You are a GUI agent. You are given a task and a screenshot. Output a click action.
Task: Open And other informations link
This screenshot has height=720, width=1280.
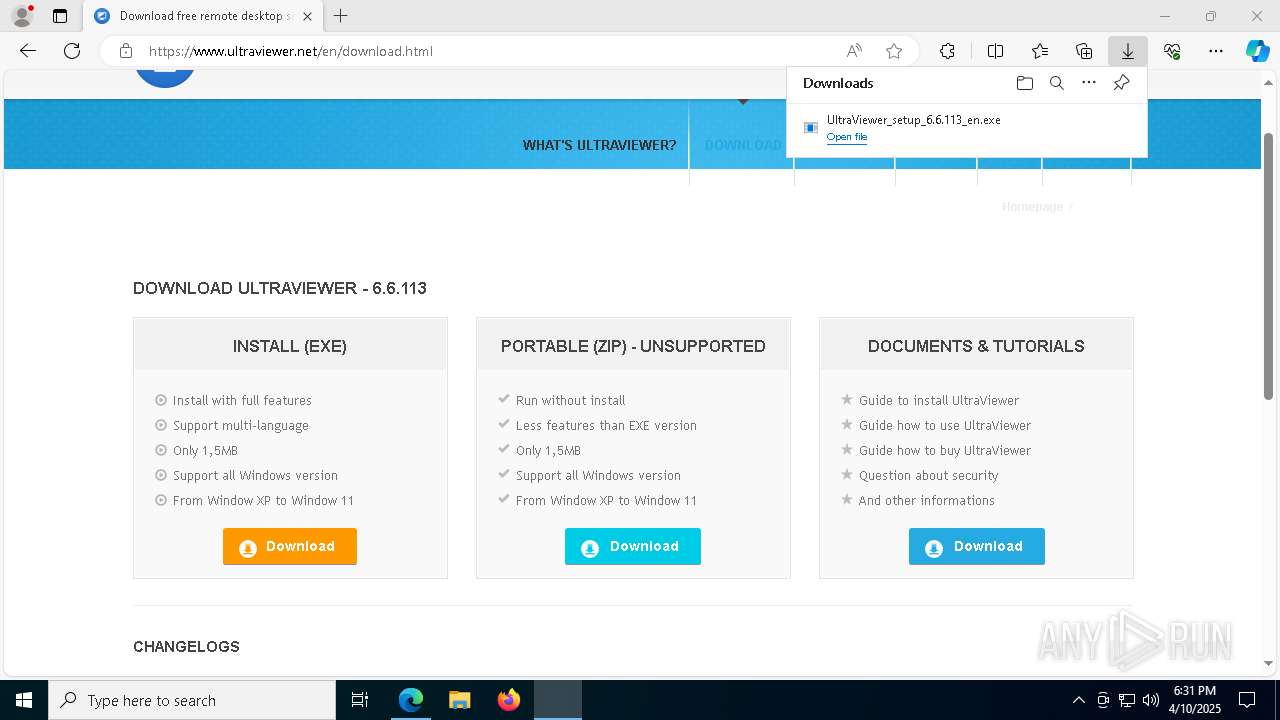[x=926, y=500]
